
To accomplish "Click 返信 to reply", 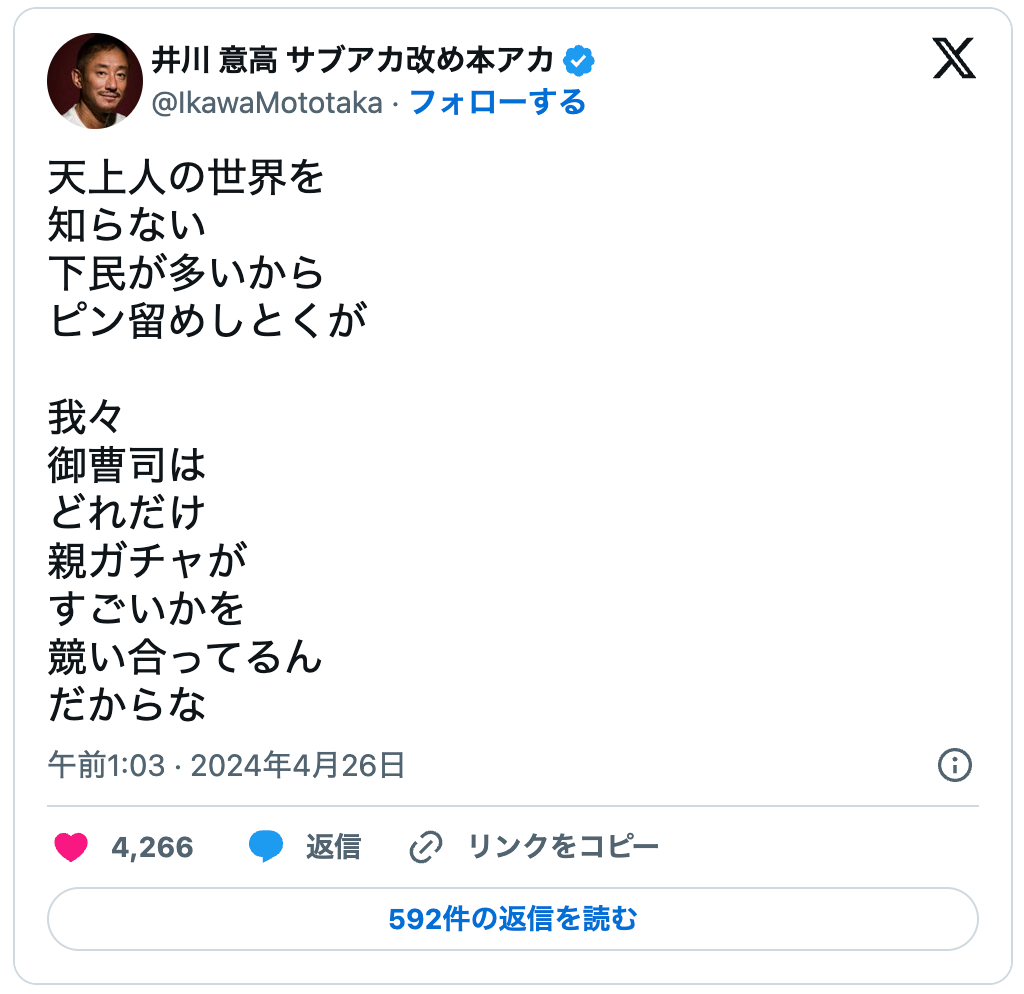I will pyautogui.click(x=335, y=845).
